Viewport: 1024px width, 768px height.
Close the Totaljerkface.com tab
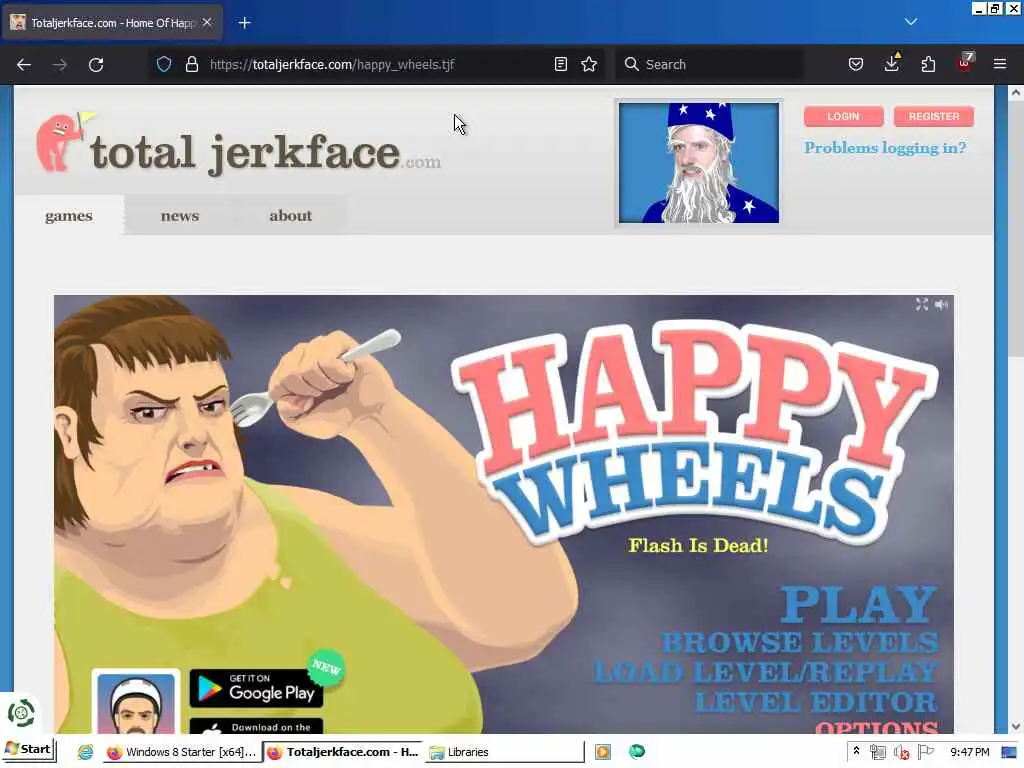coord(207,22)
